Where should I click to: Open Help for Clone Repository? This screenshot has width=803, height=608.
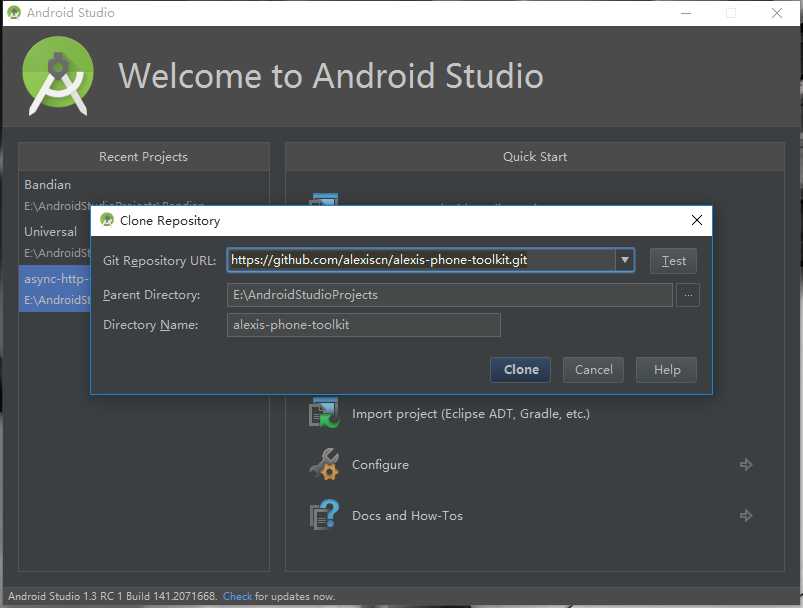(x=666, y=369)
